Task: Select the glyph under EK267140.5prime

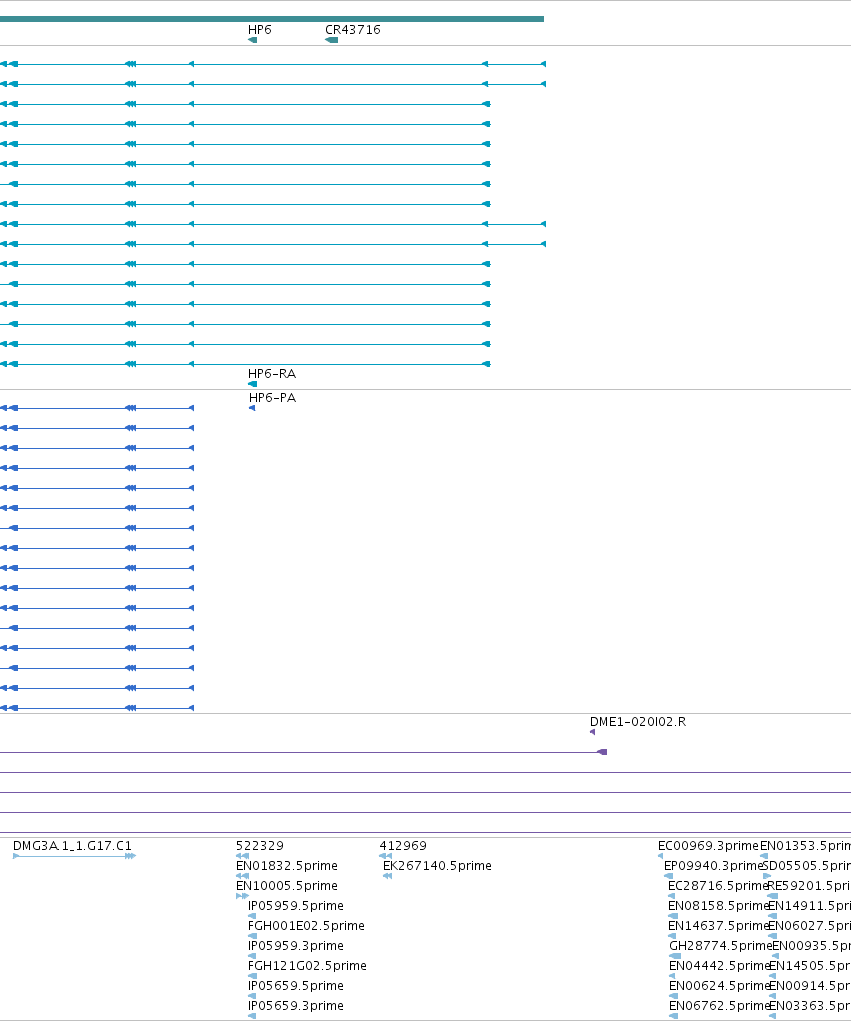Action: pos(387,876)
